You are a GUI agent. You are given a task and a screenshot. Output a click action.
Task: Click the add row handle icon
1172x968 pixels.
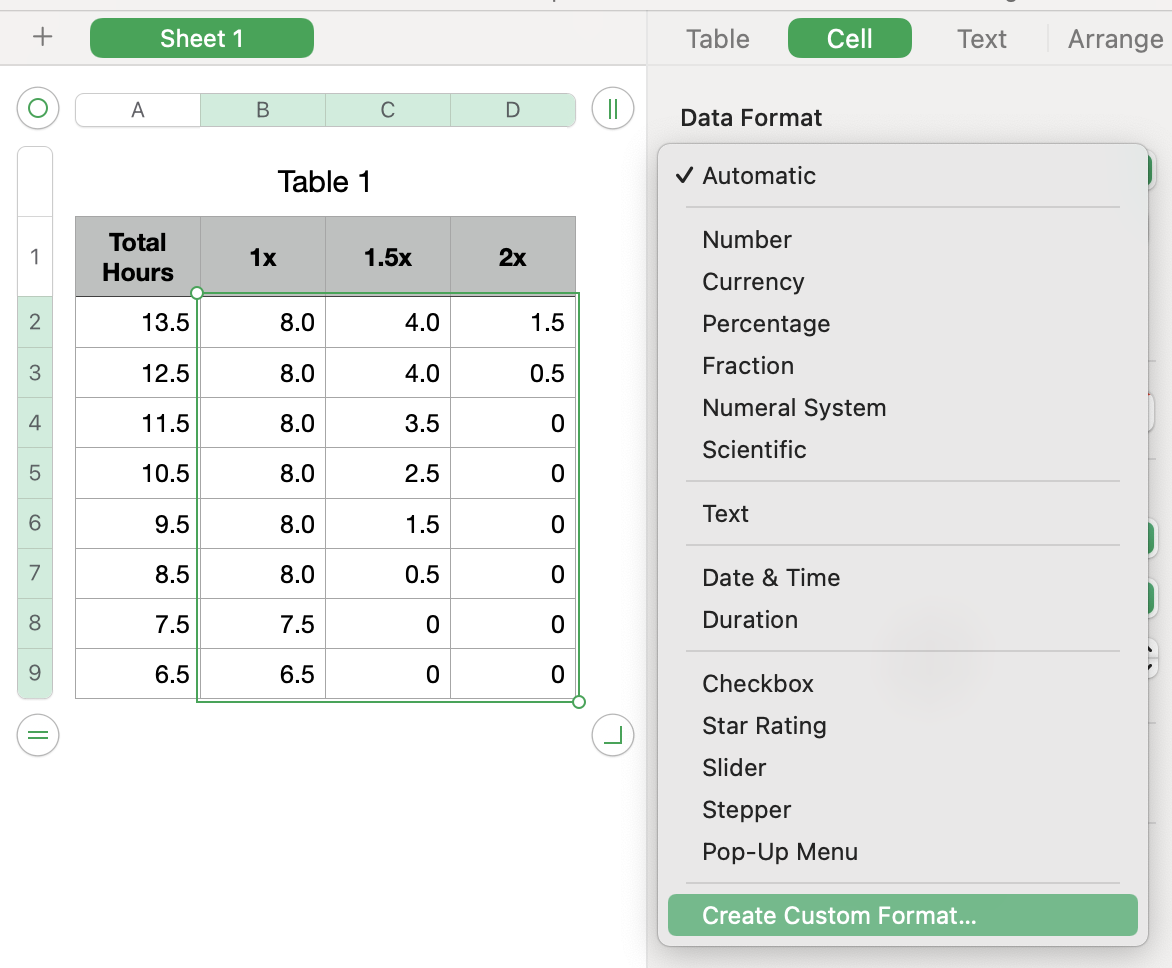(38, 736)
